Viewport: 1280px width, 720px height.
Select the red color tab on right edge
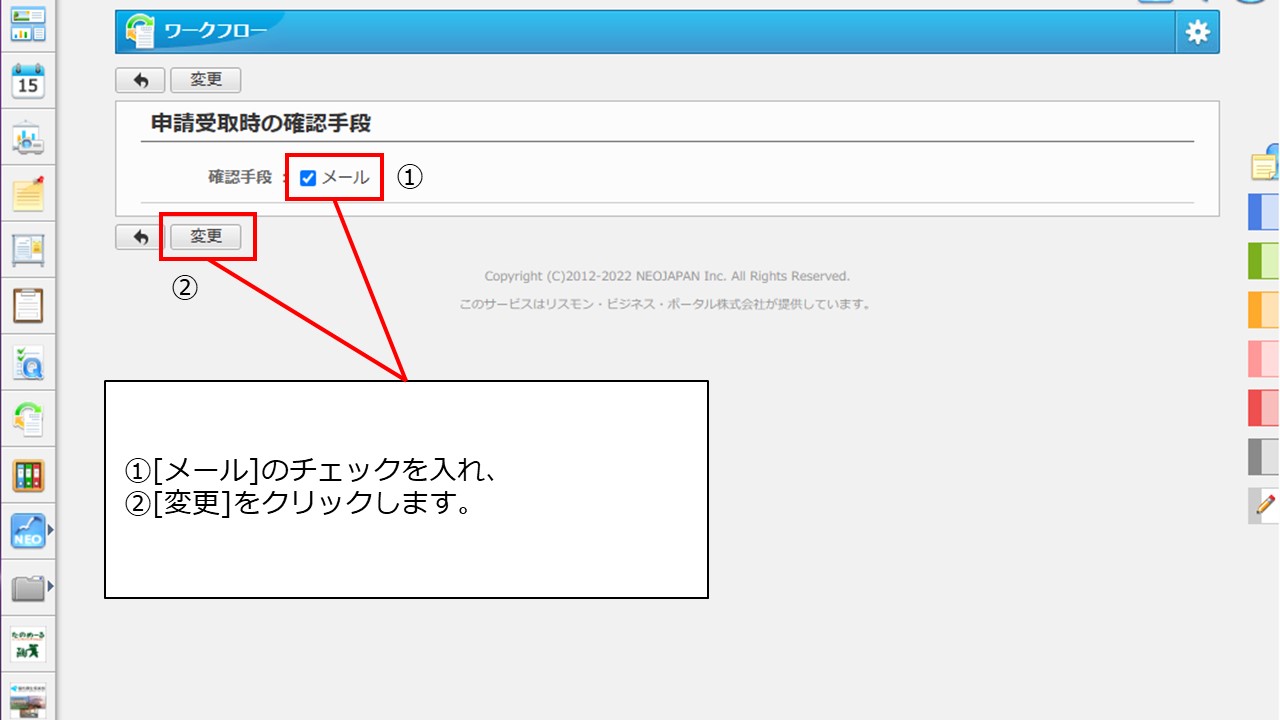pos(1264,408)
